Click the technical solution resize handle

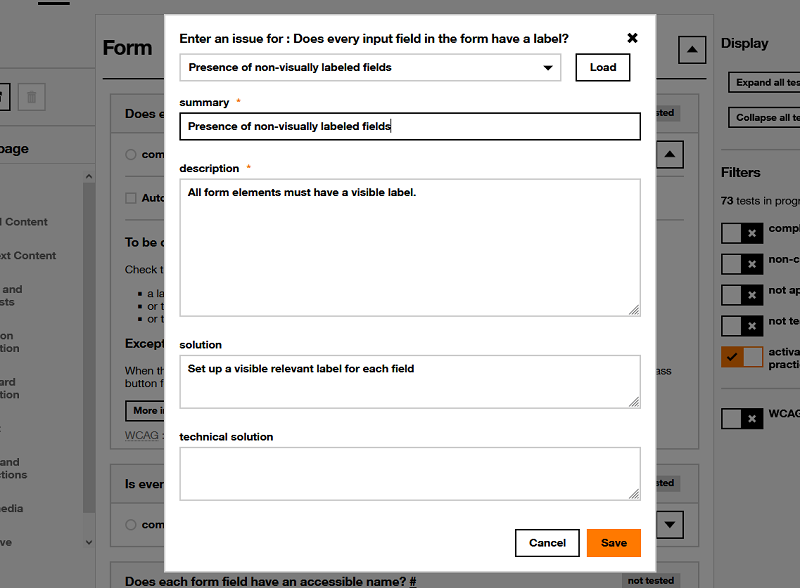(634, 494)
